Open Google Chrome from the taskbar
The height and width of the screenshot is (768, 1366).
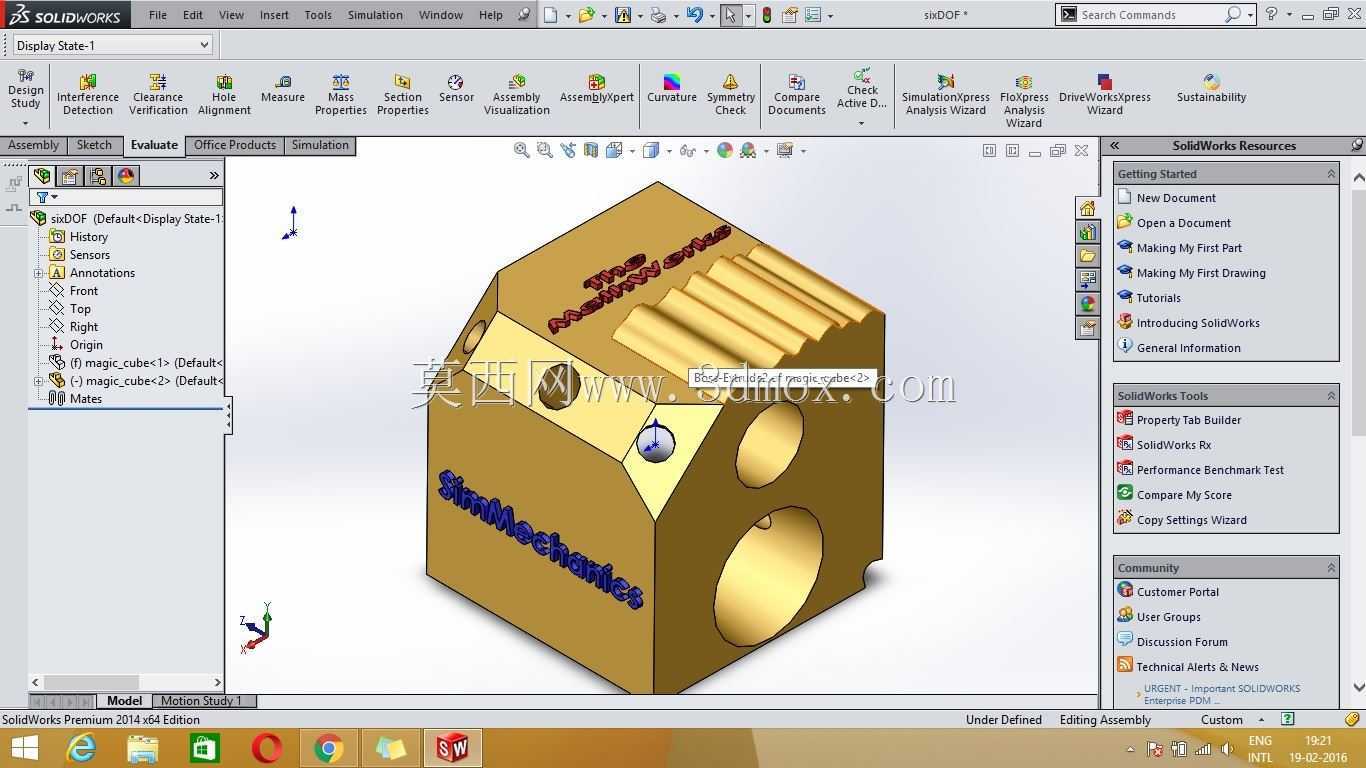click(329, 748)
